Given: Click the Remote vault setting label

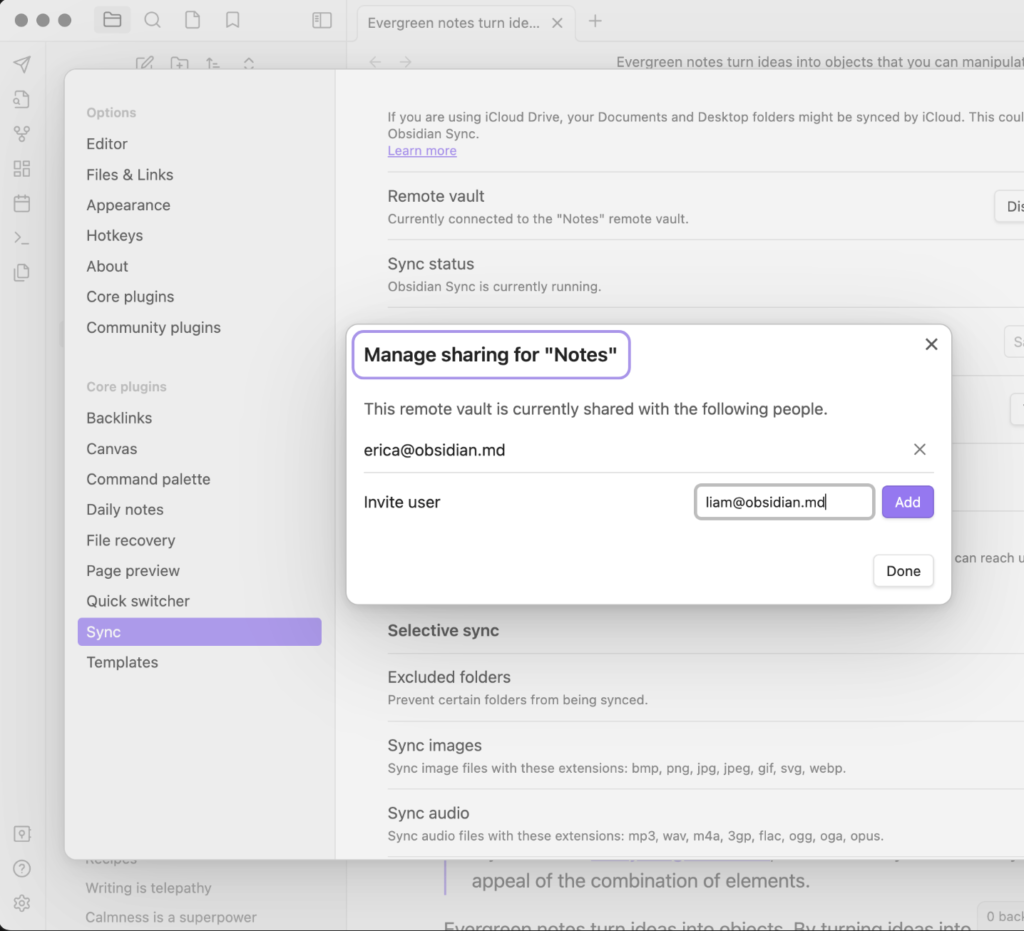Looking at the screenshot, I should coord(436,197).
